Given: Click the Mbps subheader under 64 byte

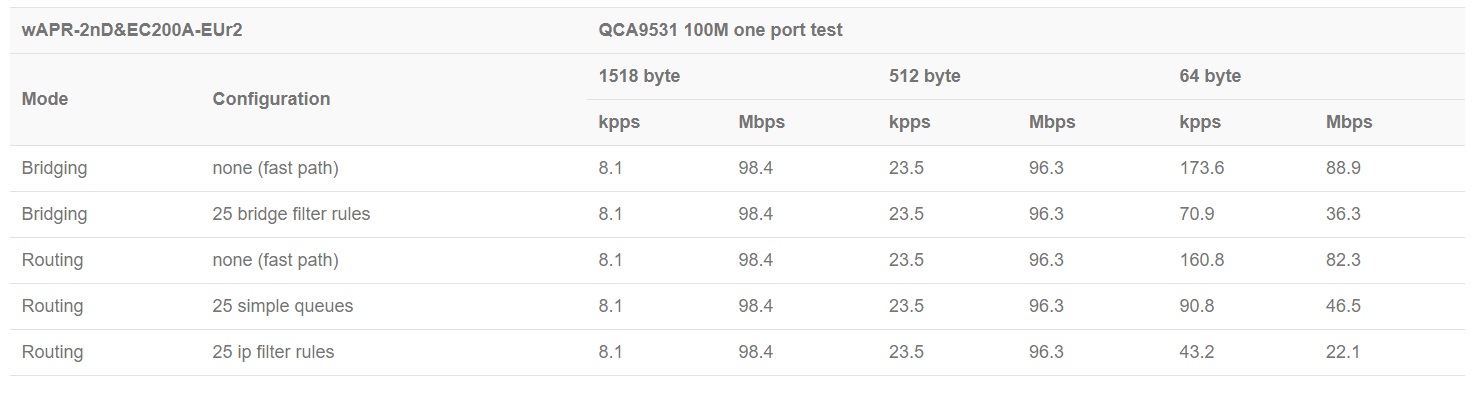Looking at the screenshot, I should pos(1349,122).
